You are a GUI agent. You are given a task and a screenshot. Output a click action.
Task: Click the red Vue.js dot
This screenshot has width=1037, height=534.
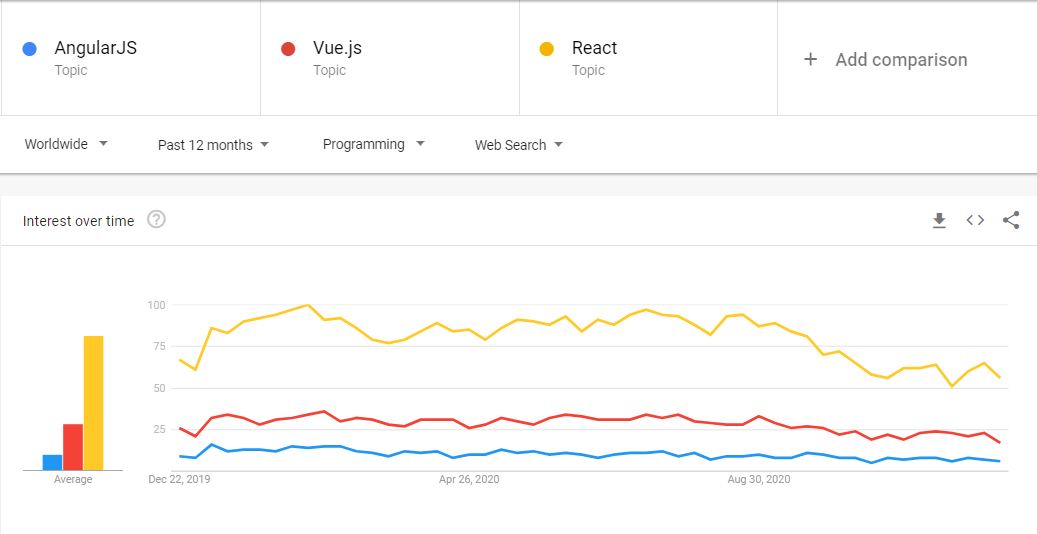tap(288, 49)
